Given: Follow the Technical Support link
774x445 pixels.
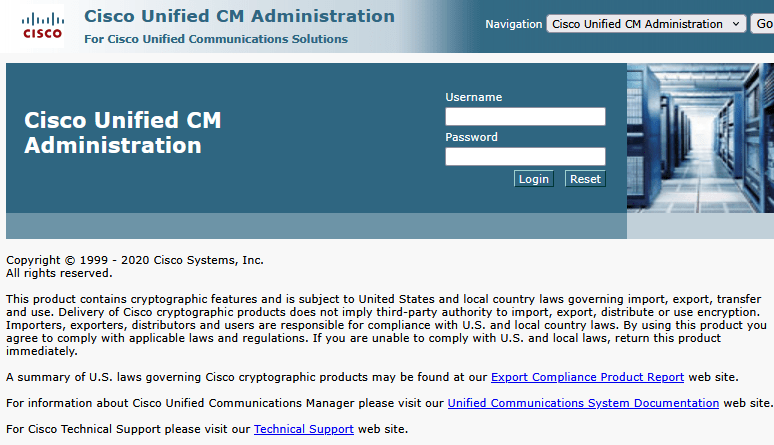Looking at the screenshot, I should (304, 429).
